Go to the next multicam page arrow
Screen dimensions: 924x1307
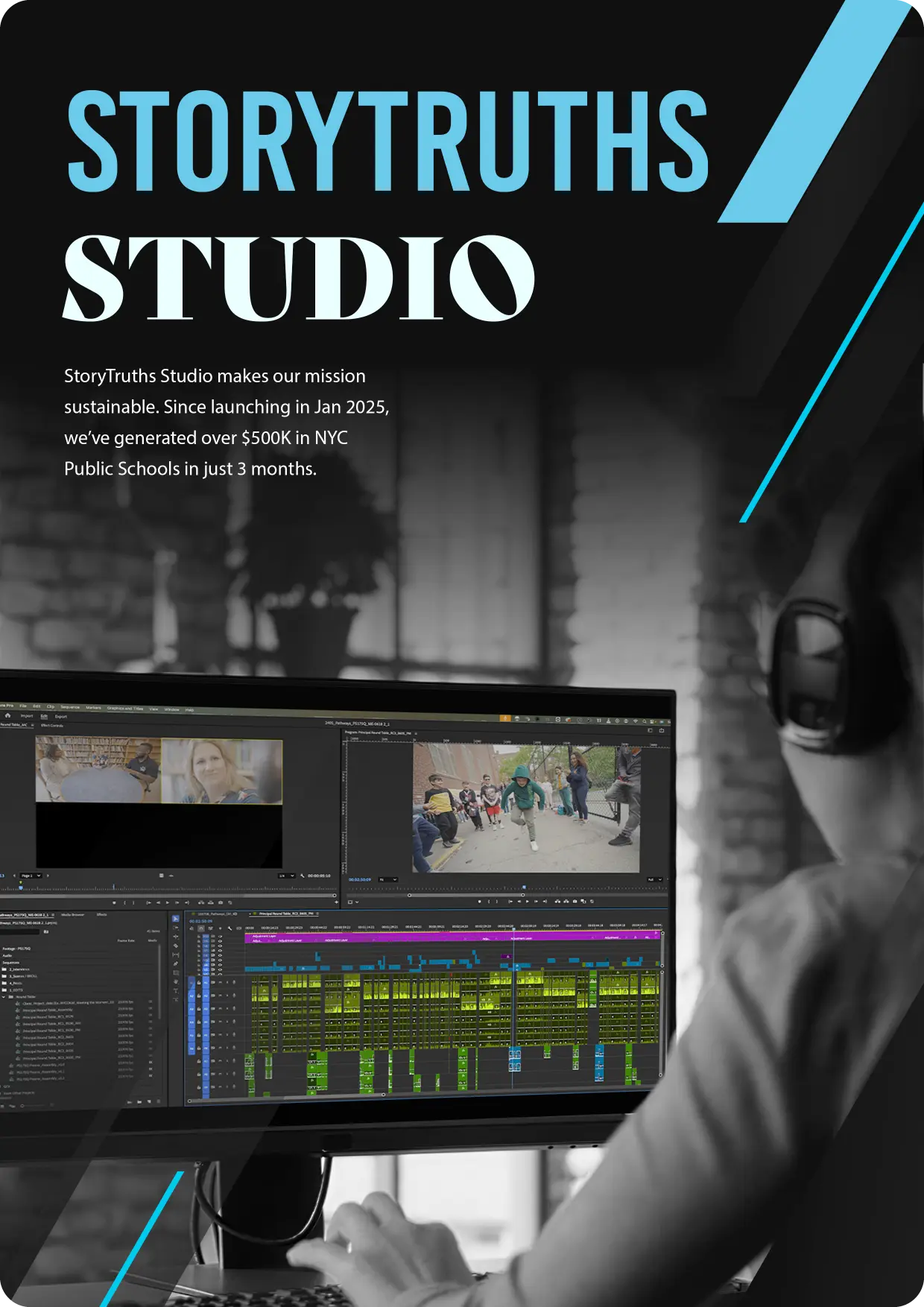click(48, 876)
